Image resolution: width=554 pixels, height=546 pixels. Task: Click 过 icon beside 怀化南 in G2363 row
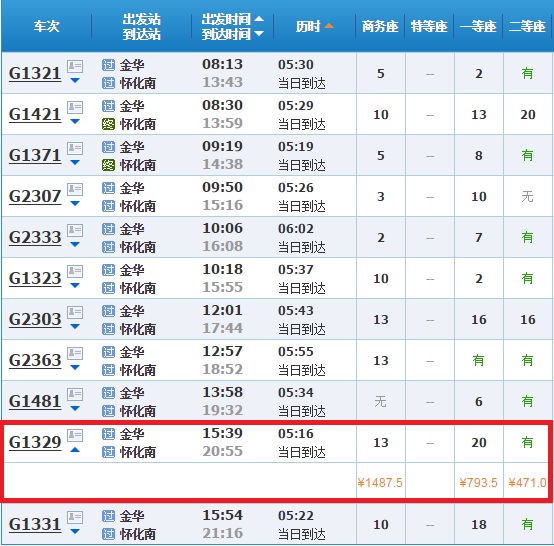click(108, 370)
